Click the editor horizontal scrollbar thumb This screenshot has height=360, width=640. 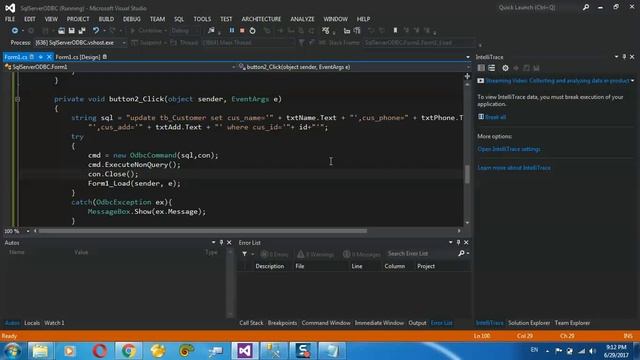[x=203, y=231]
